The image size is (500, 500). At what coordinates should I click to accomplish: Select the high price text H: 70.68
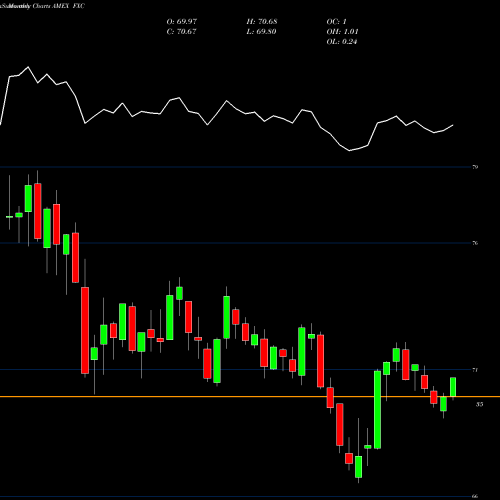(x=262, y=22)
